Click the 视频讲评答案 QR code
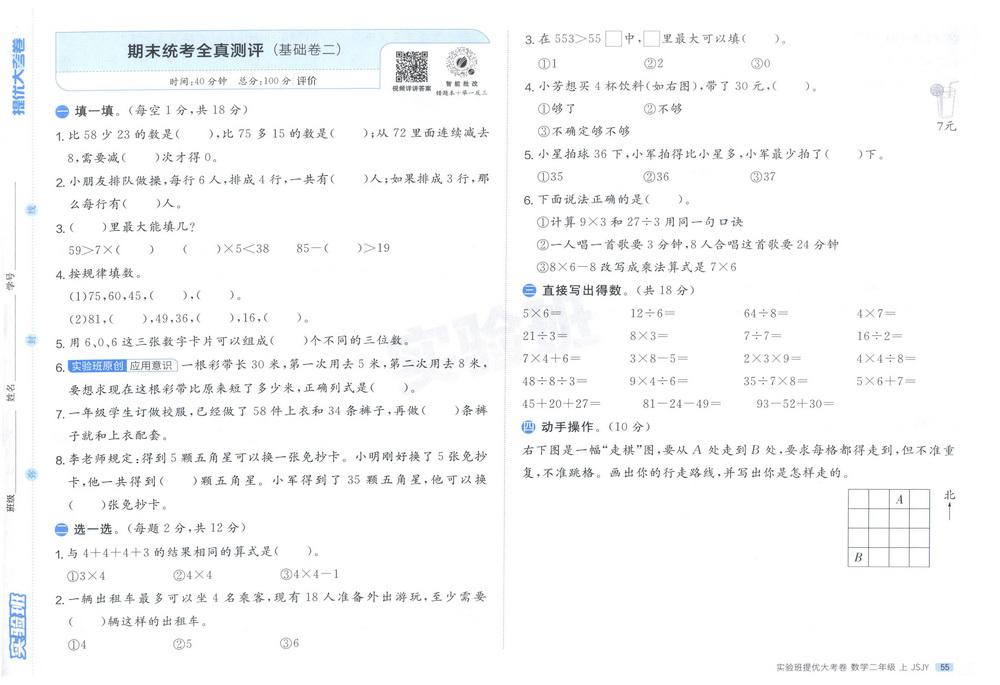1000x685 pixels. tap(411, 65)
